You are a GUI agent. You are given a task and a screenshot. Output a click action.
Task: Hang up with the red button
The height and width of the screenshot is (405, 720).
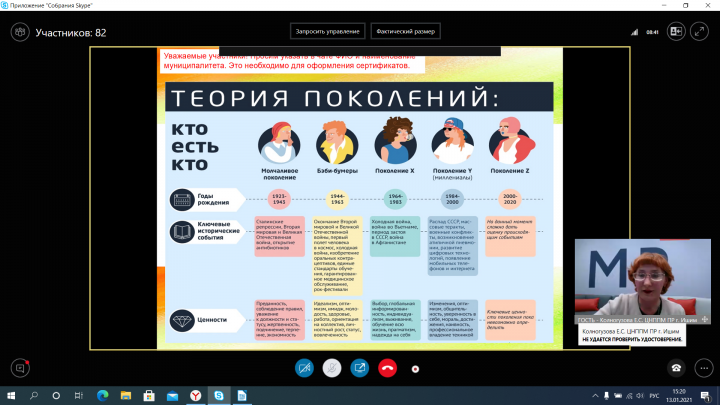(387, 368)
